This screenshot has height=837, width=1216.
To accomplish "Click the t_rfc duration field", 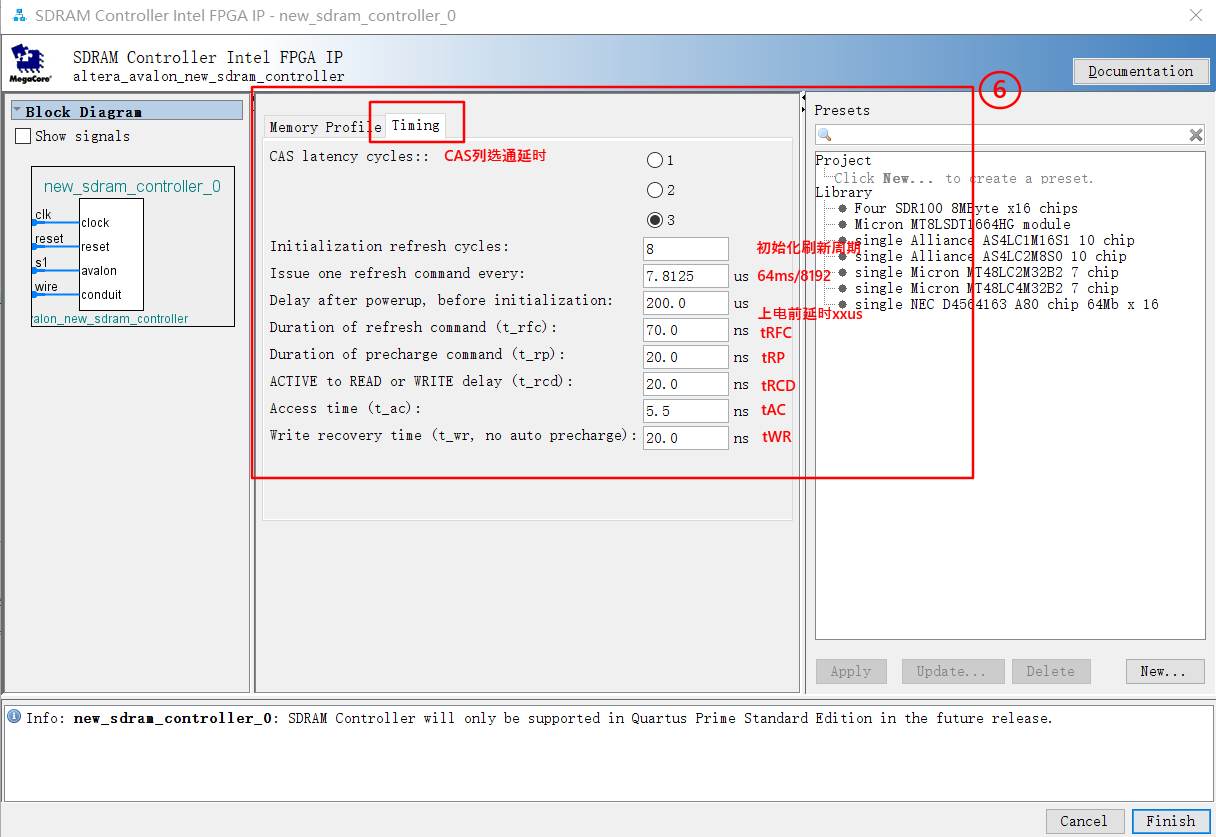I will pyautogui.click(x=686, y=330).
